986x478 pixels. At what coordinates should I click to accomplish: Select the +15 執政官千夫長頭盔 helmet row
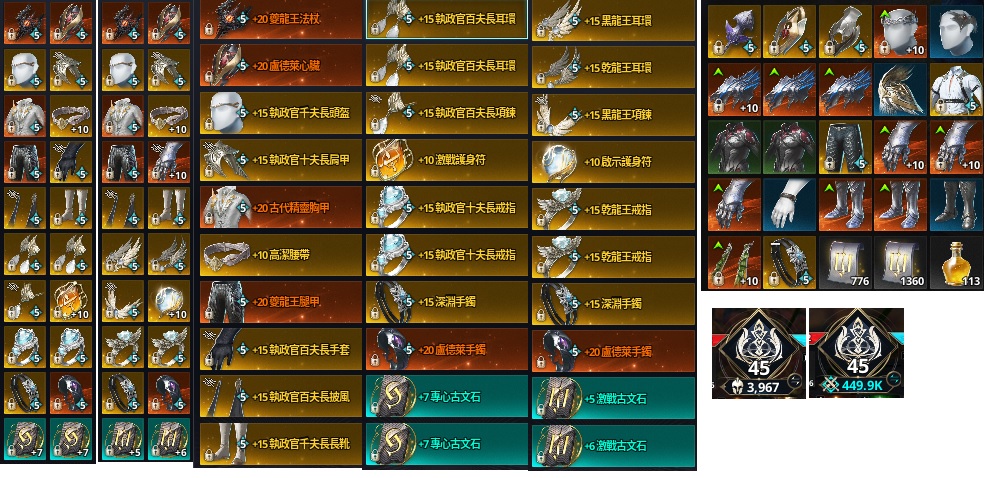tap(280, 113)
